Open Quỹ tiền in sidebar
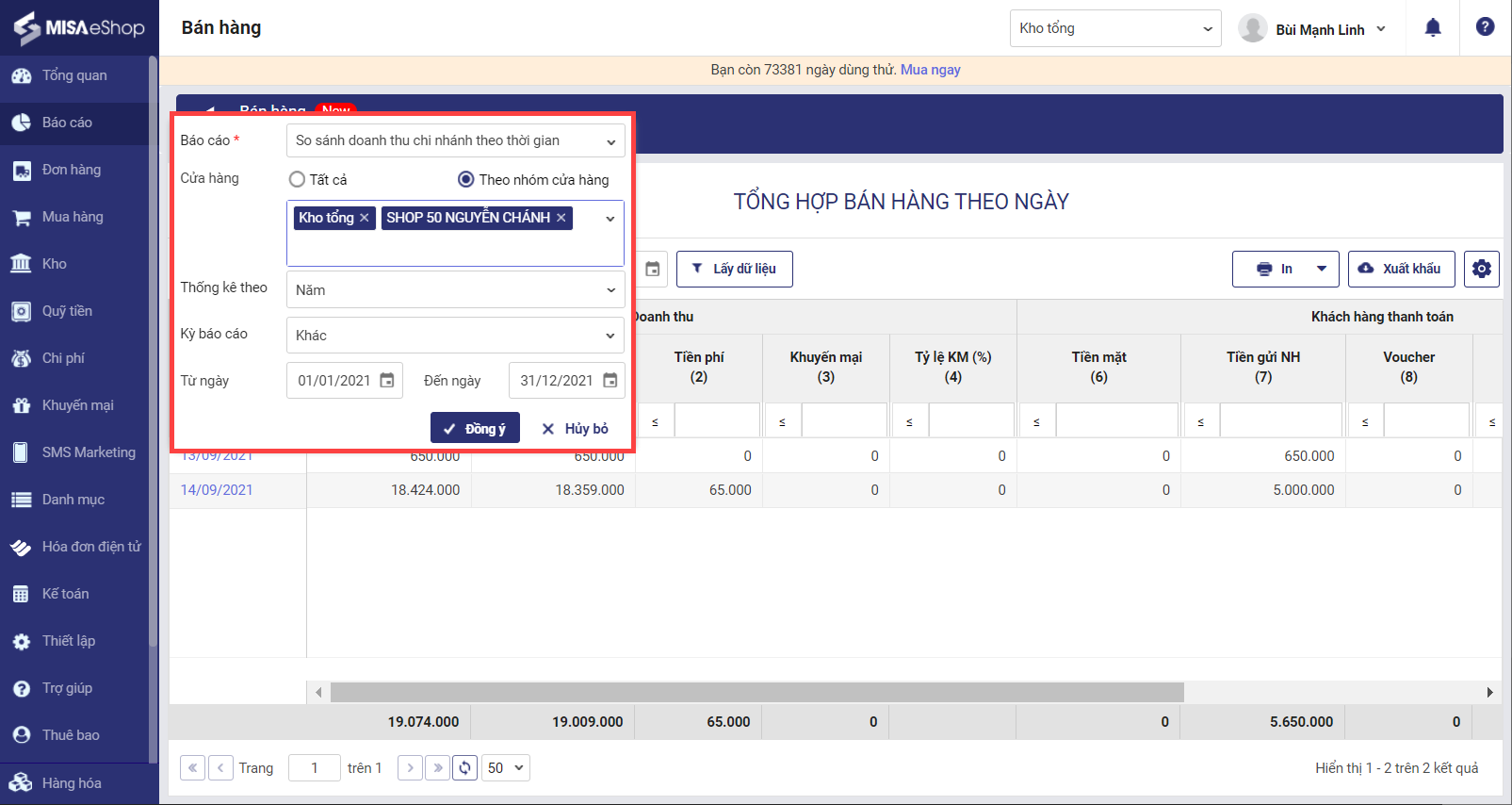Image resolution: width=1512 pixels, height=805 pixels. coord(74,311)
